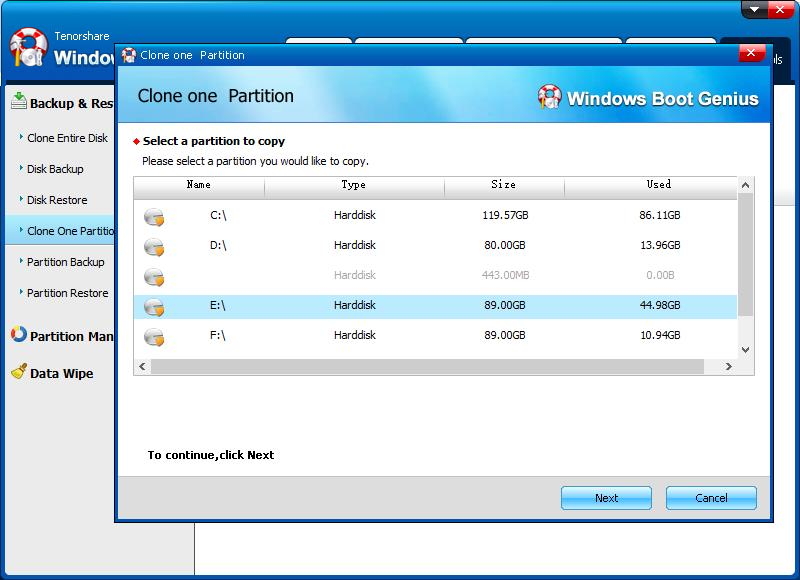
Task: Open the main window's title bar dropdown arrow
Action: pos(754,9)
